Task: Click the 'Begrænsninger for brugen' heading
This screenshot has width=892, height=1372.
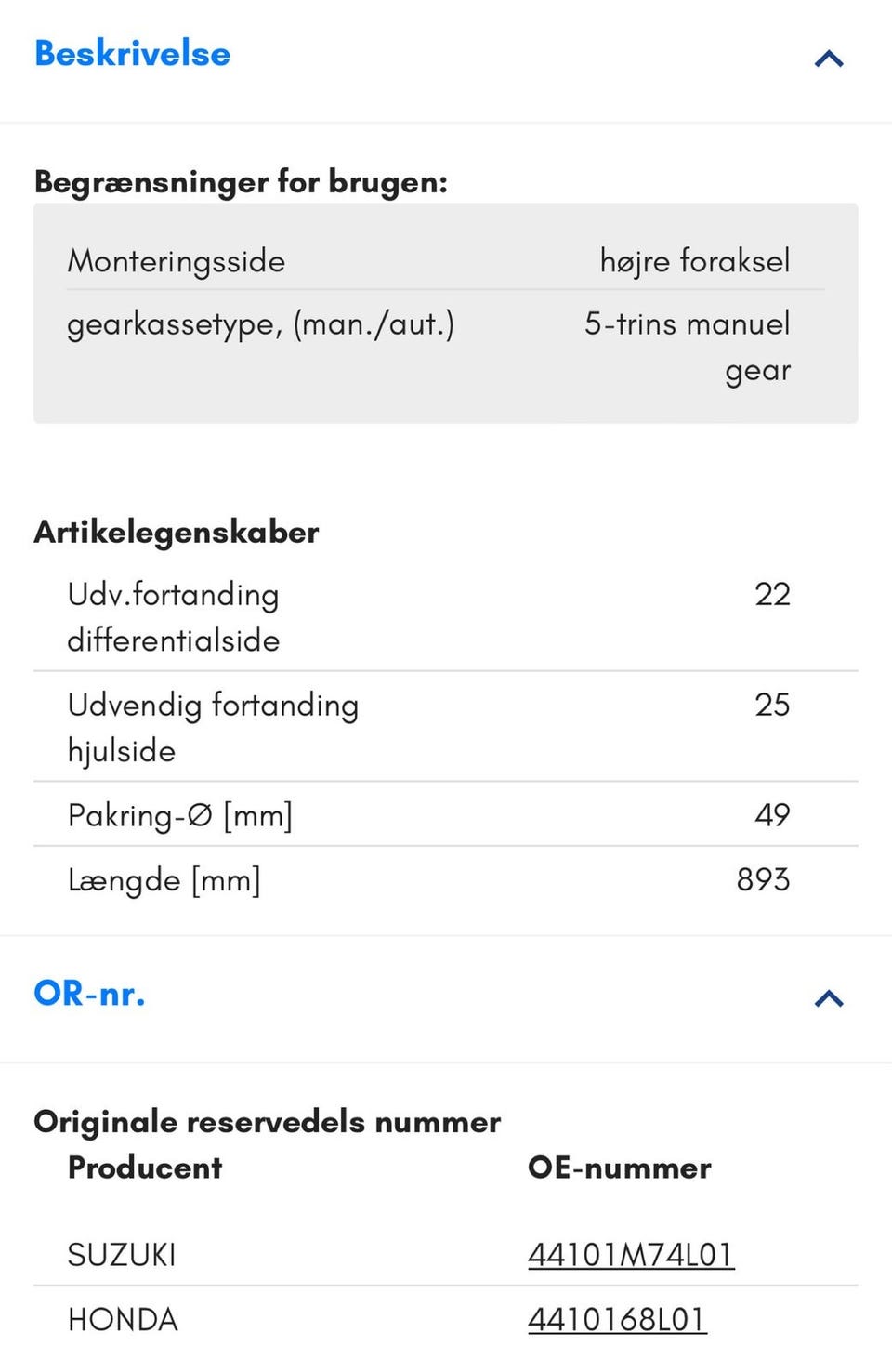Action: 241,182
